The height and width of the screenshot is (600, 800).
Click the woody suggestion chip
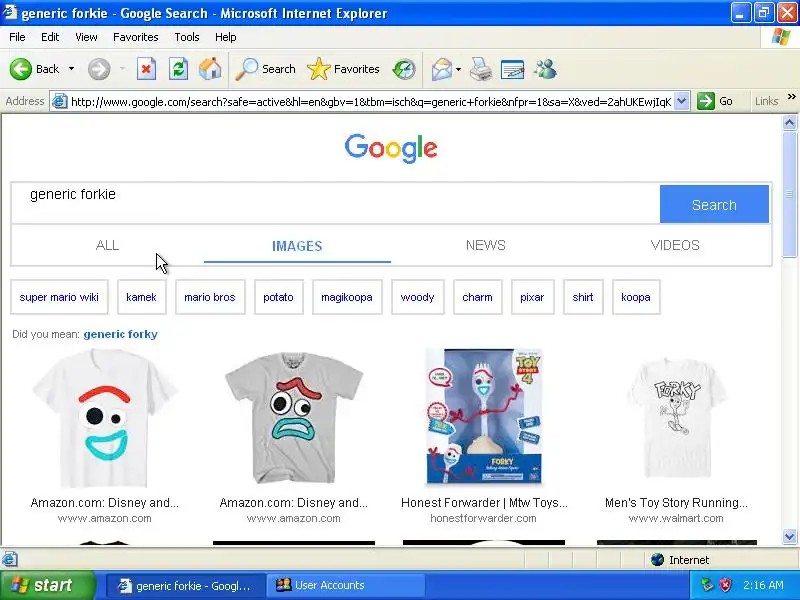pos(417,297)
